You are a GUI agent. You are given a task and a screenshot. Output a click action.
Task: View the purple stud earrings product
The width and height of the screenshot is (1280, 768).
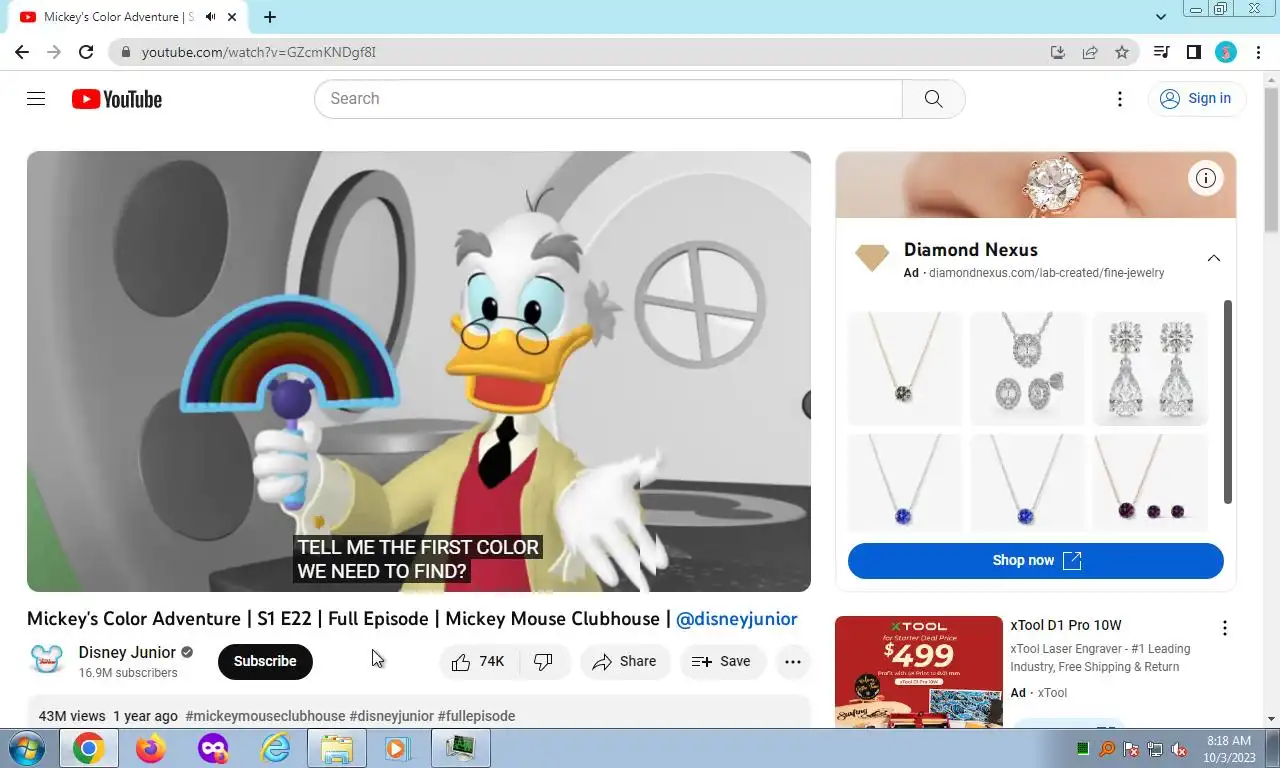point(1150,482)
